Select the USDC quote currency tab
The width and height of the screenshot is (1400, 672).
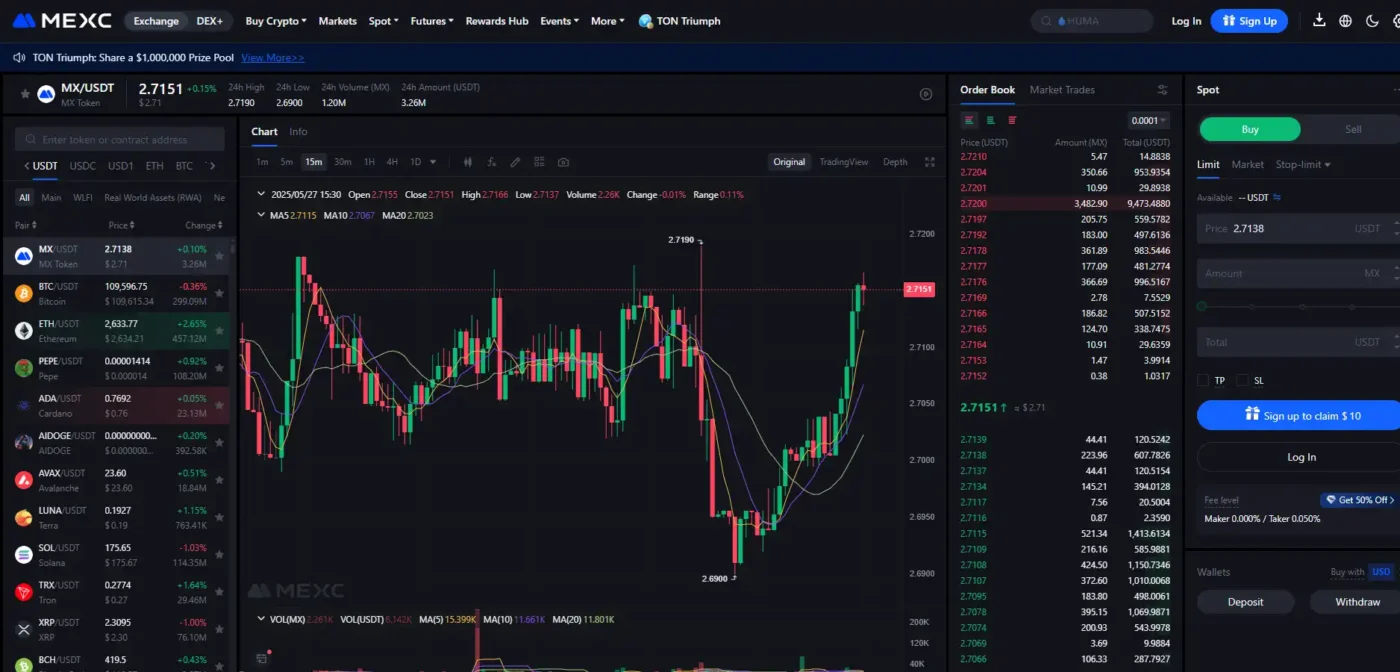tap(83, 166)
